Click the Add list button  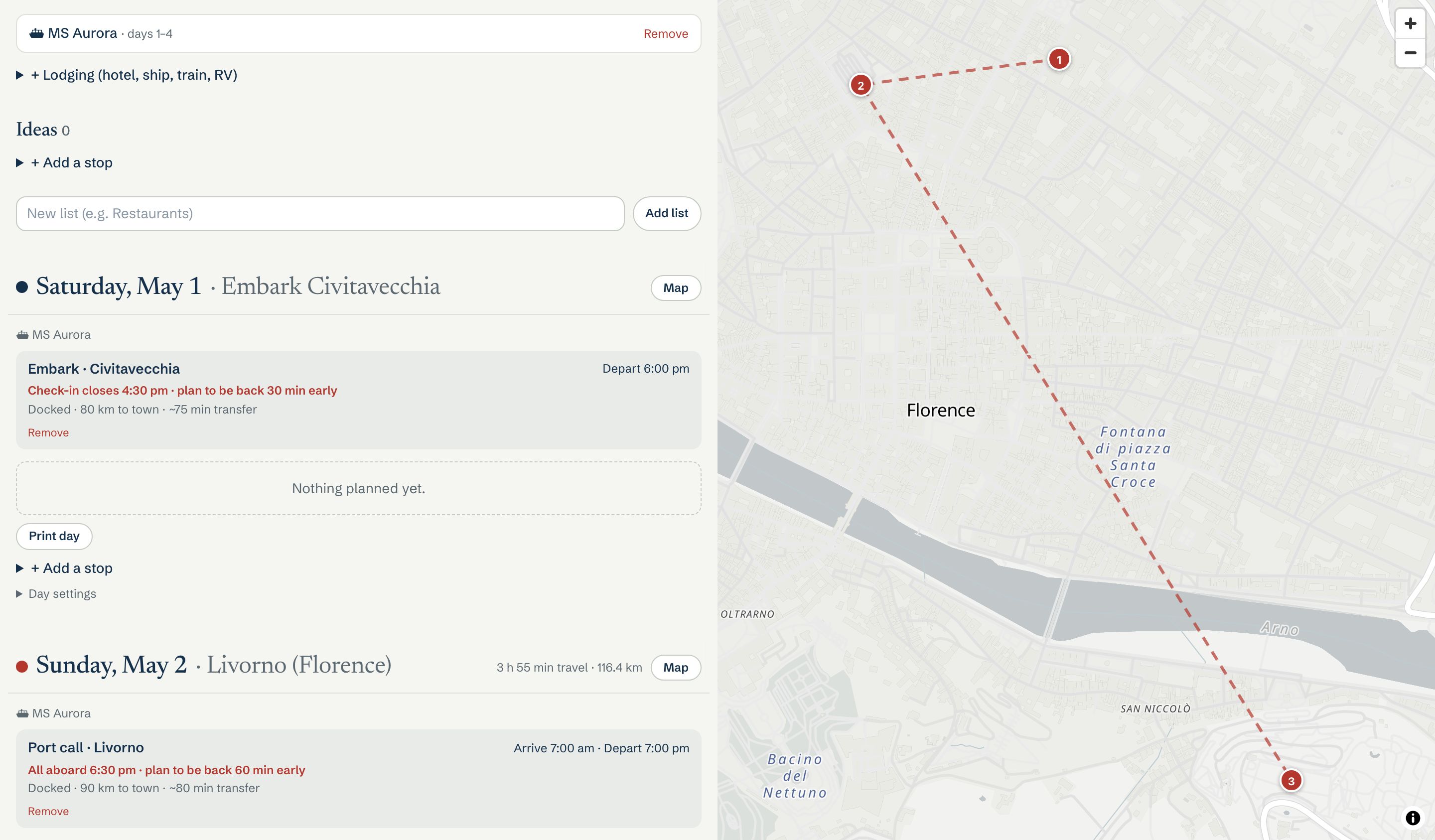click(x=666, y=214)
